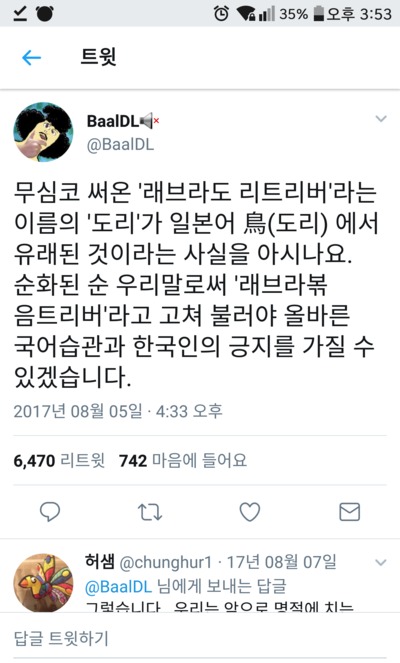
Task: Expand the BaalDL tweet options chevron
Action: 381,119
